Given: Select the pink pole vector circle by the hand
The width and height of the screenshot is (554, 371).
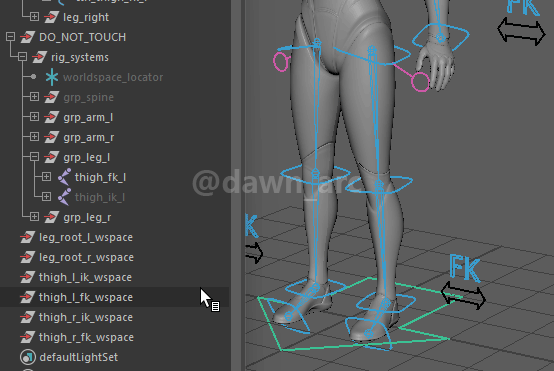Looking at the screenshot, I should click(x=420, y=82).
